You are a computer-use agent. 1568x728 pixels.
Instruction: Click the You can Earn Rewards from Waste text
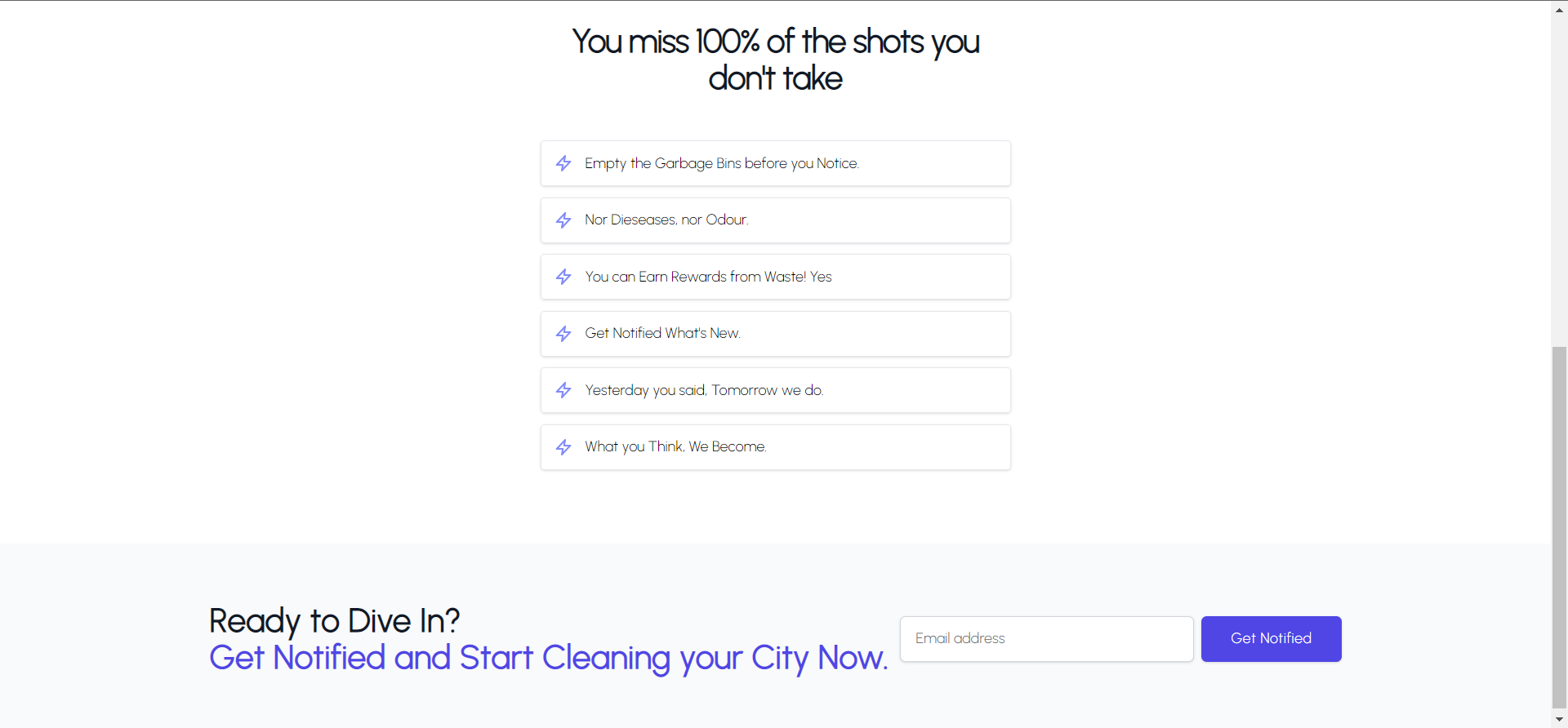[x=708, y=277]
